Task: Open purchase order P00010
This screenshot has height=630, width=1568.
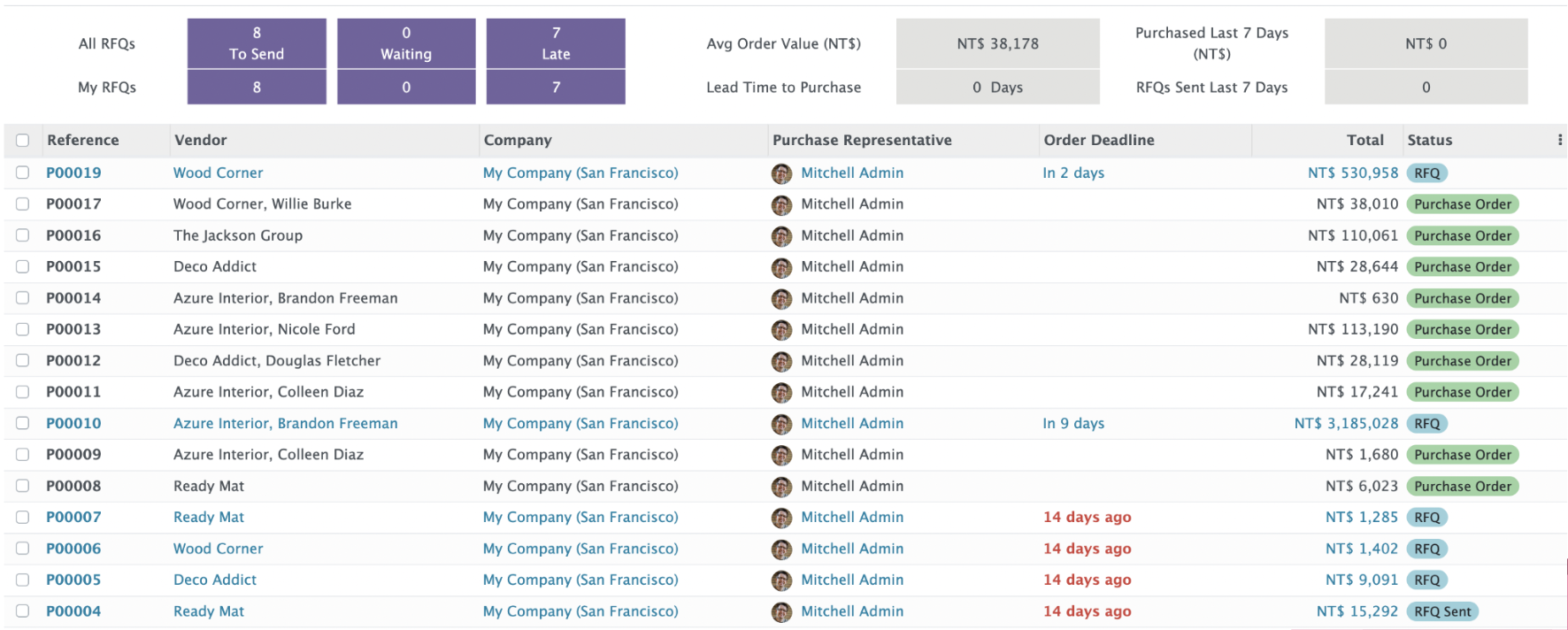Action: click(x=73, y=423)
